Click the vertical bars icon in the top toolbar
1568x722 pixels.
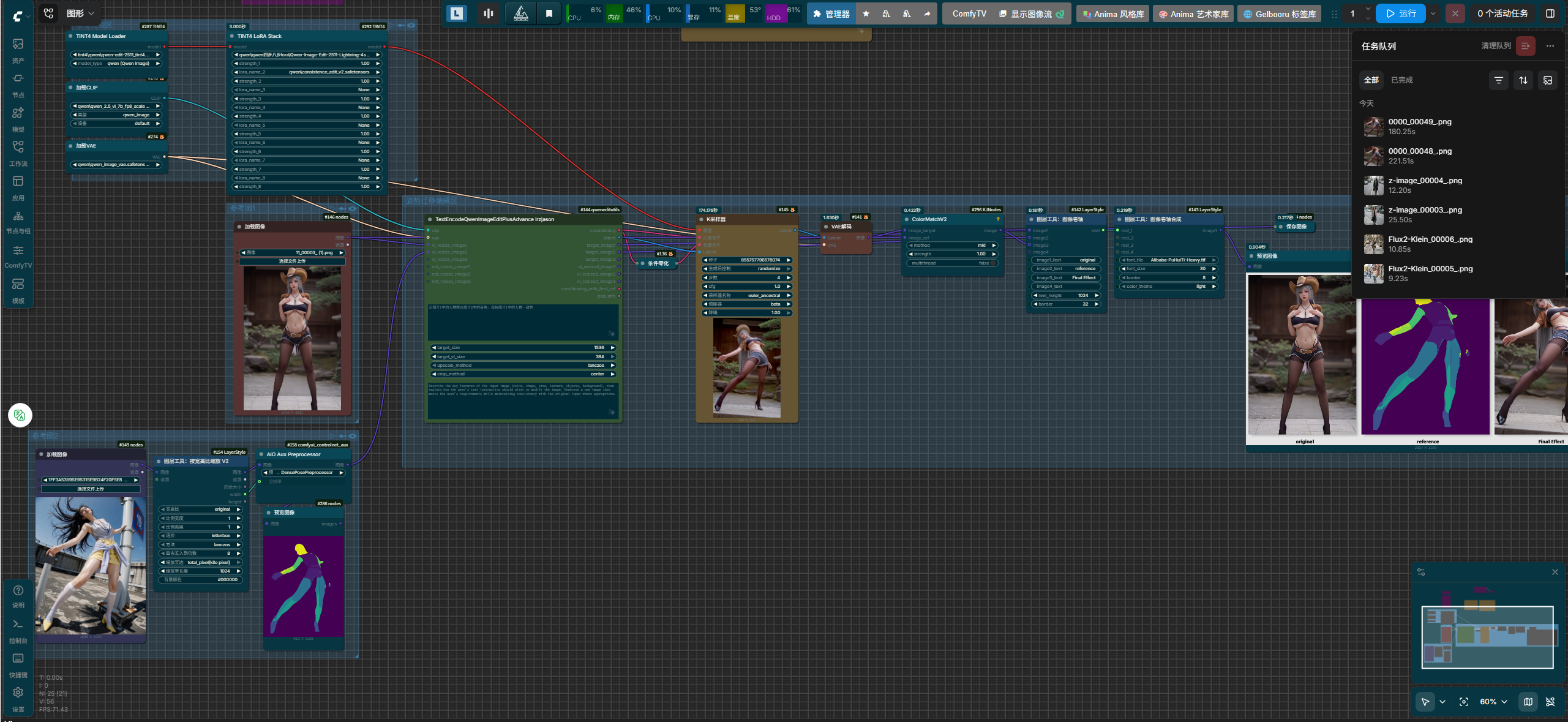coord(488,13)
